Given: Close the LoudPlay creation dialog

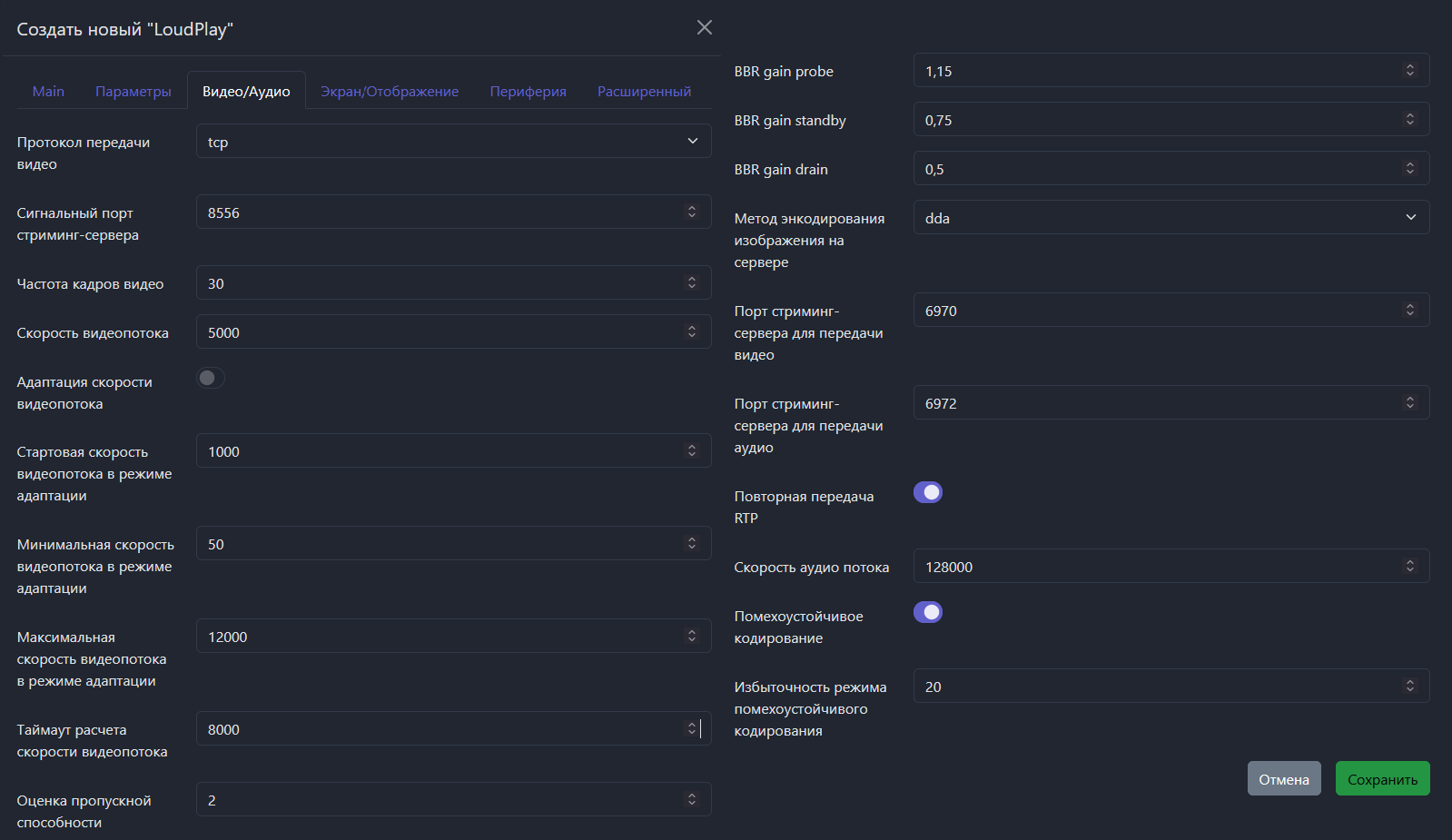Looking at the screenshot, I should 704,27.
